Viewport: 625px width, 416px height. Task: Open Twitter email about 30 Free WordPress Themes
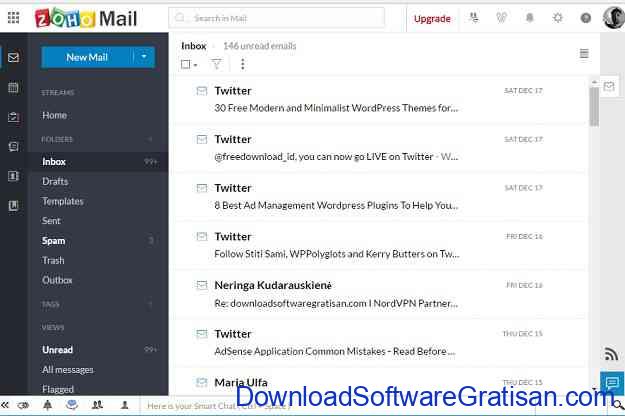381,100
